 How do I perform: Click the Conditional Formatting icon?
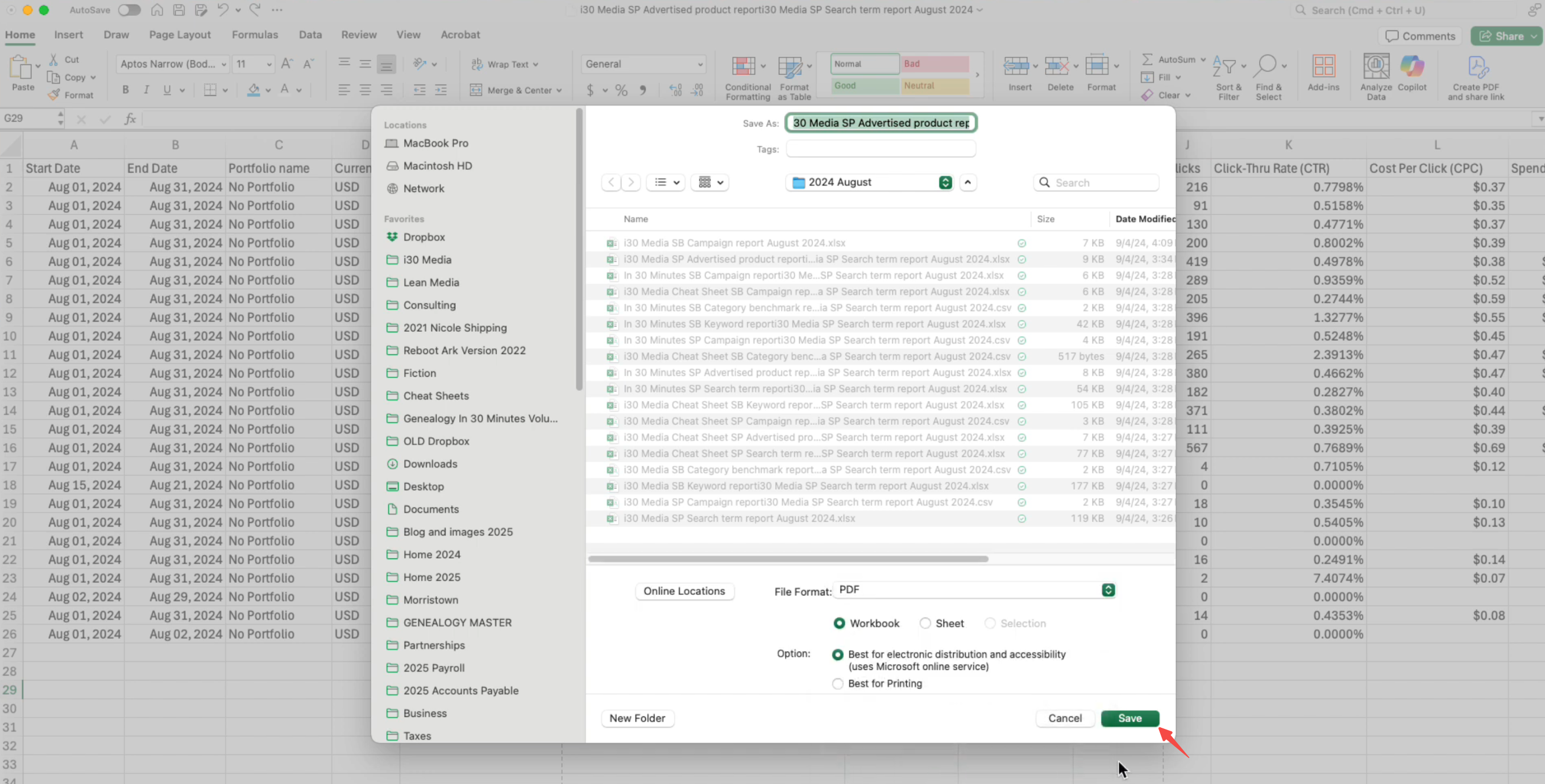tap(744, 66)
